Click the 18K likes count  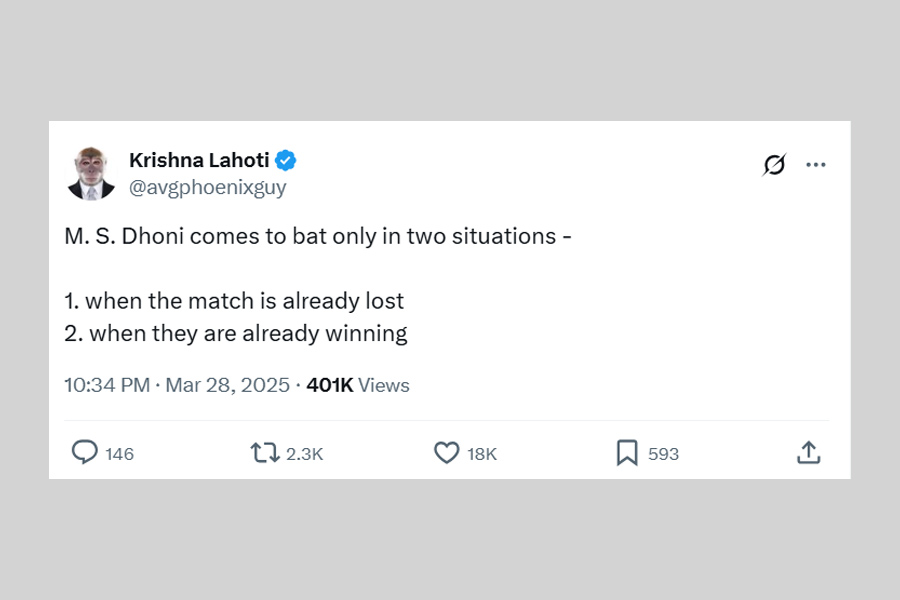point(482,454)
